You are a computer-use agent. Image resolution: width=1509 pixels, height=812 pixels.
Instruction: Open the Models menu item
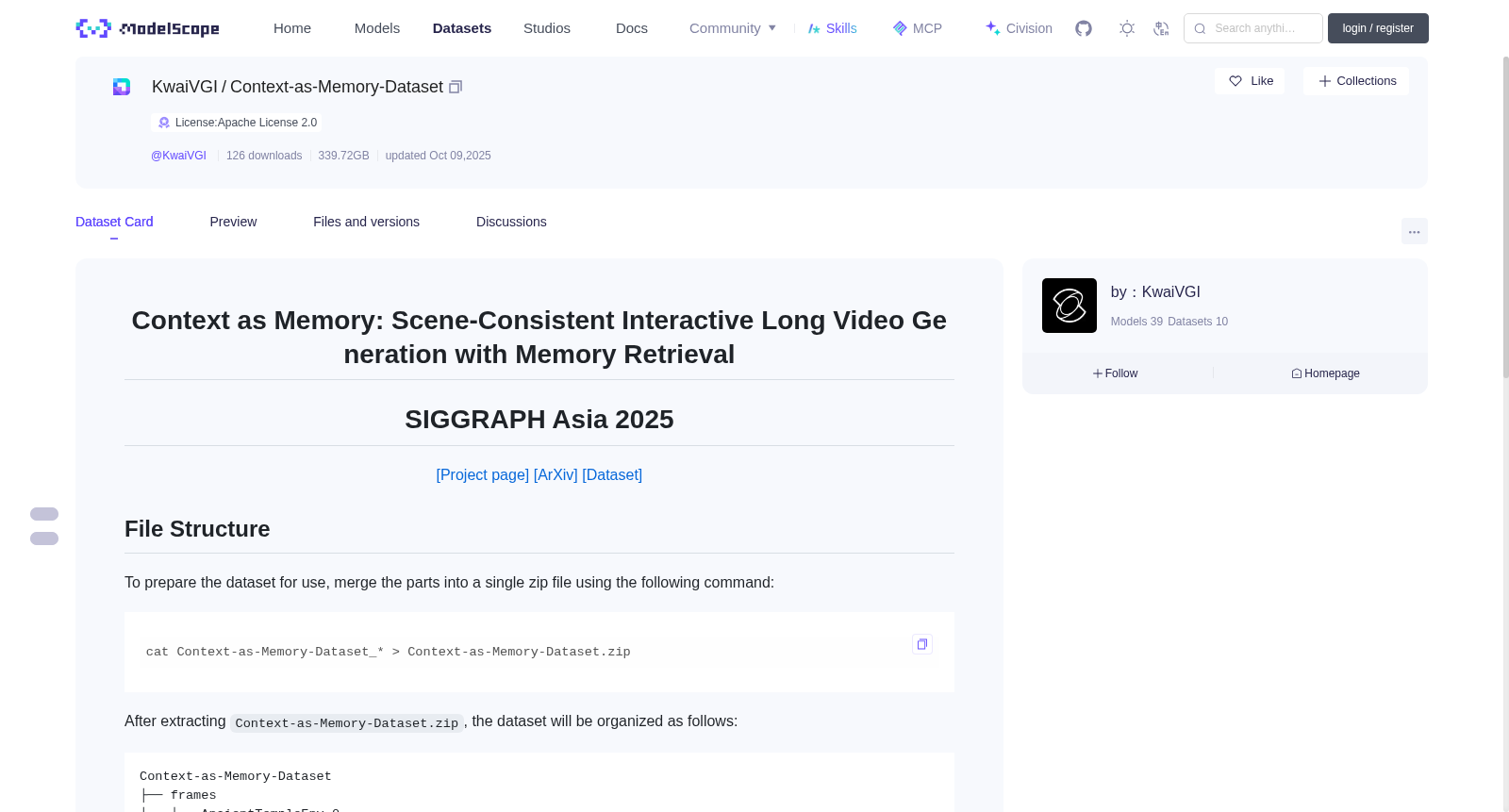coord(377,28)
